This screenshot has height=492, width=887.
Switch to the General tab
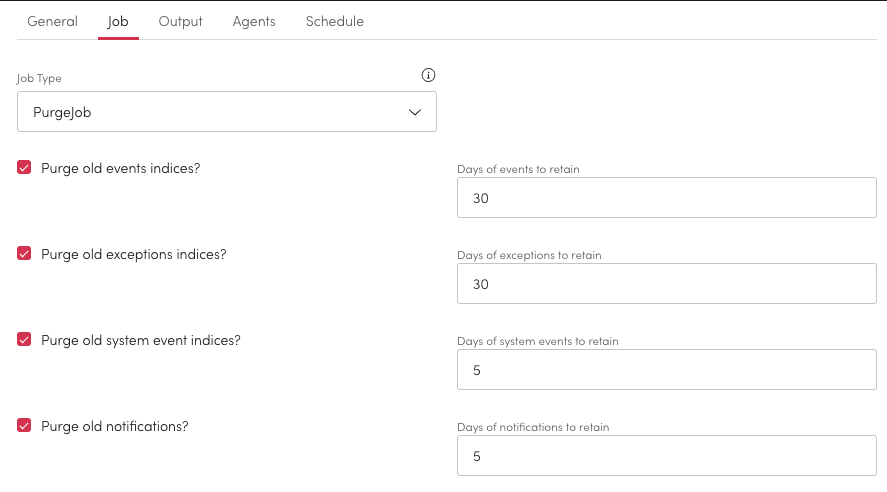click(52, 21)
